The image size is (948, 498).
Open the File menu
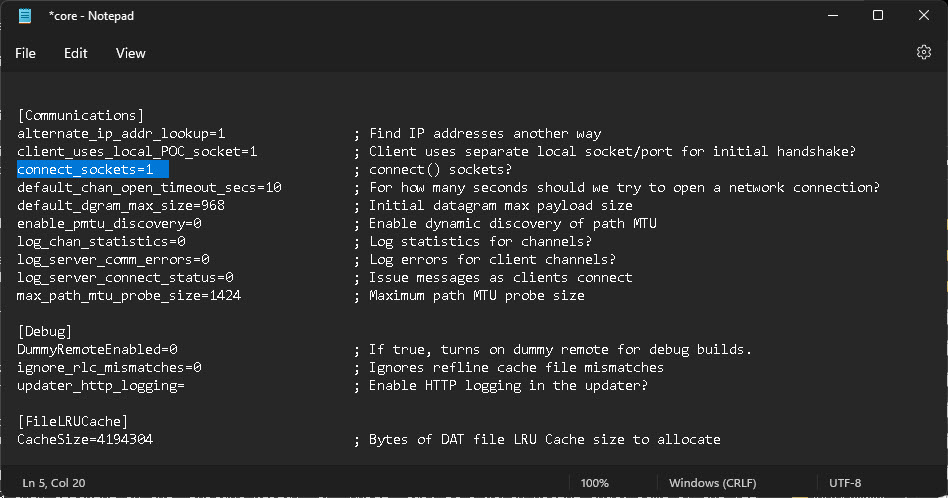25,53
